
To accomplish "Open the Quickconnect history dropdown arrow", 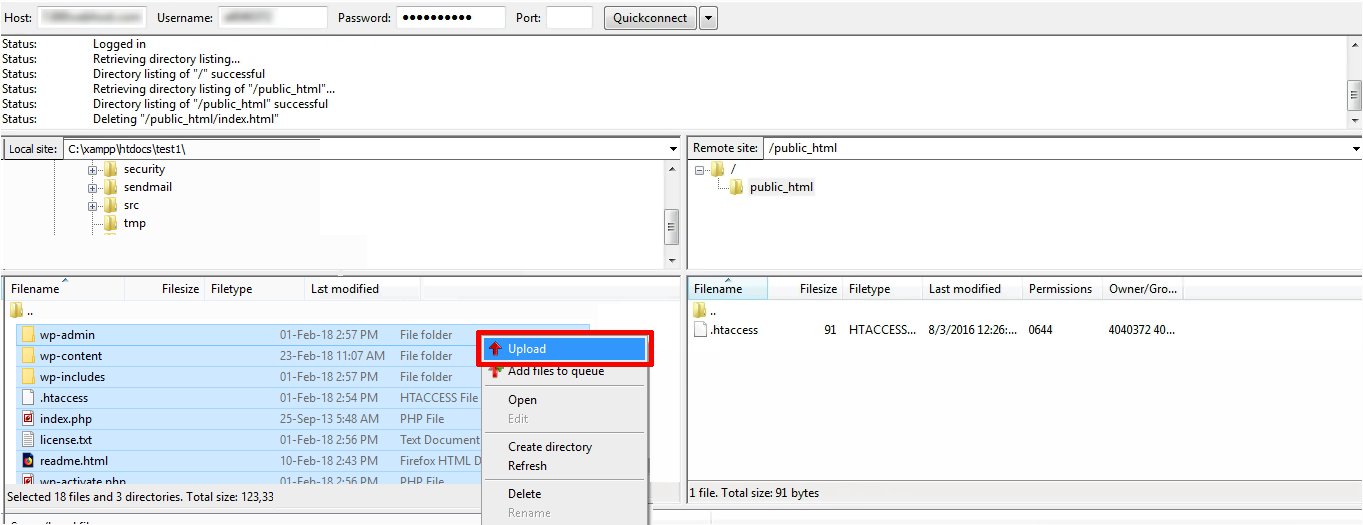I will pyautogui.click(x=708, y=18).
